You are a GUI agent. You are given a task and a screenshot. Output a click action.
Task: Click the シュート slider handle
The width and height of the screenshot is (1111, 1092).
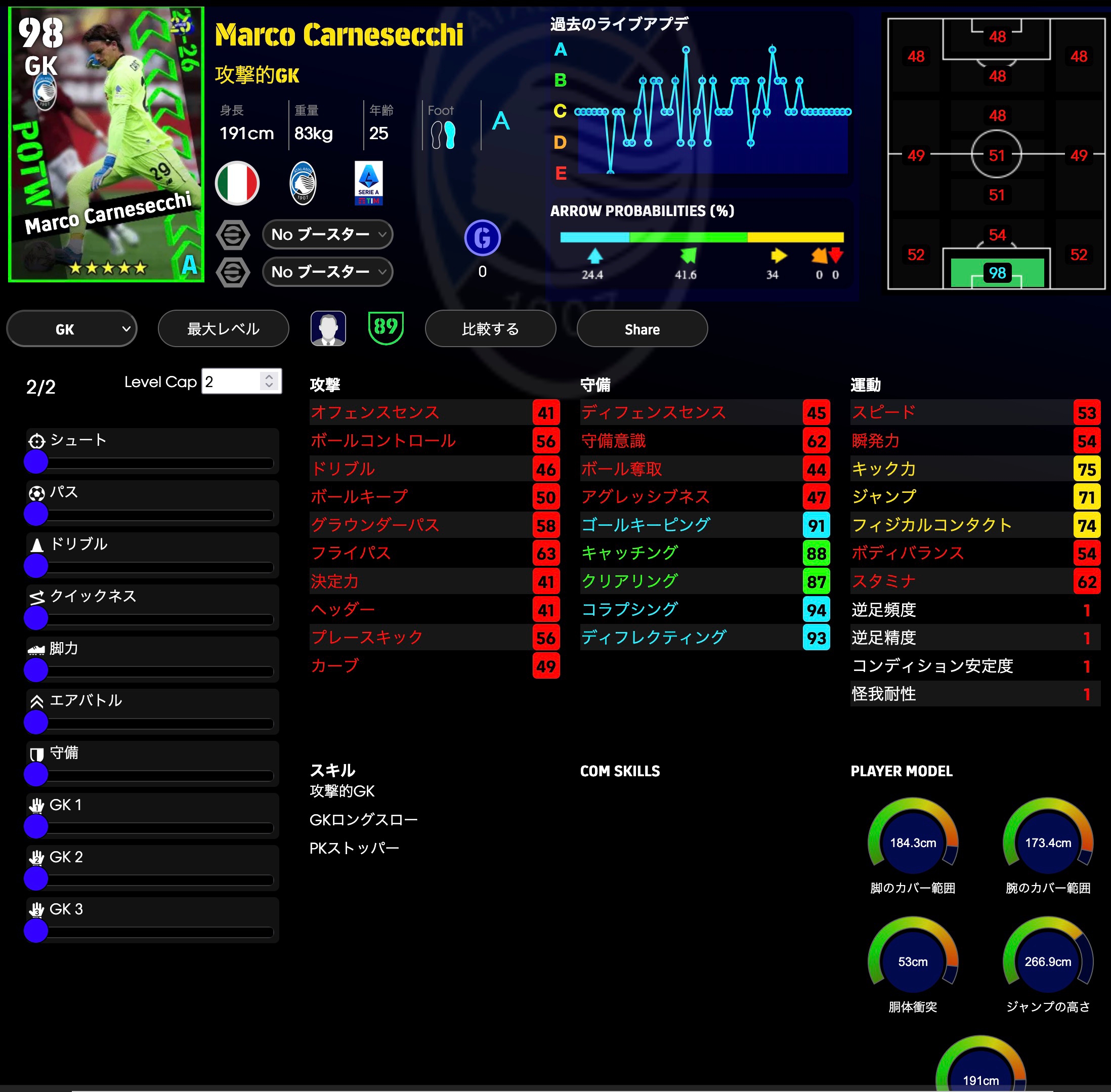(x=36, y=461)
